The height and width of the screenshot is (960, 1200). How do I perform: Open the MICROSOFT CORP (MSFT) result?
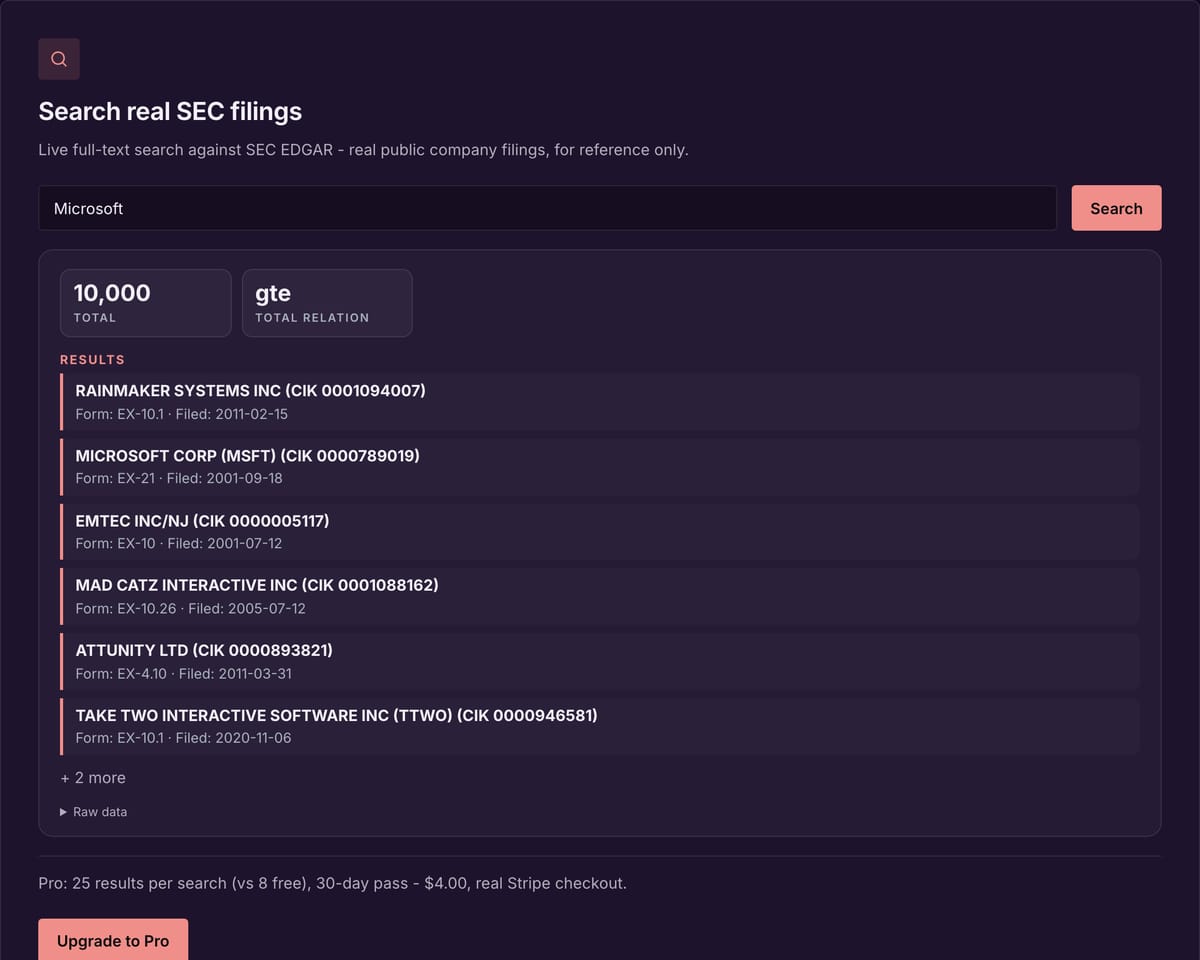(x=600, y=466)
